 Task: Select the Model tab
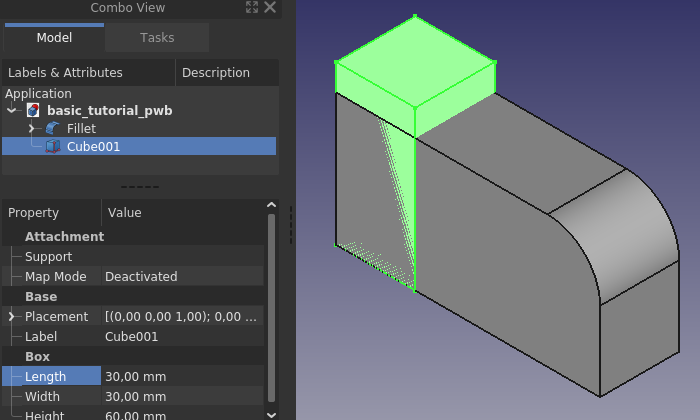click(54, 37)
